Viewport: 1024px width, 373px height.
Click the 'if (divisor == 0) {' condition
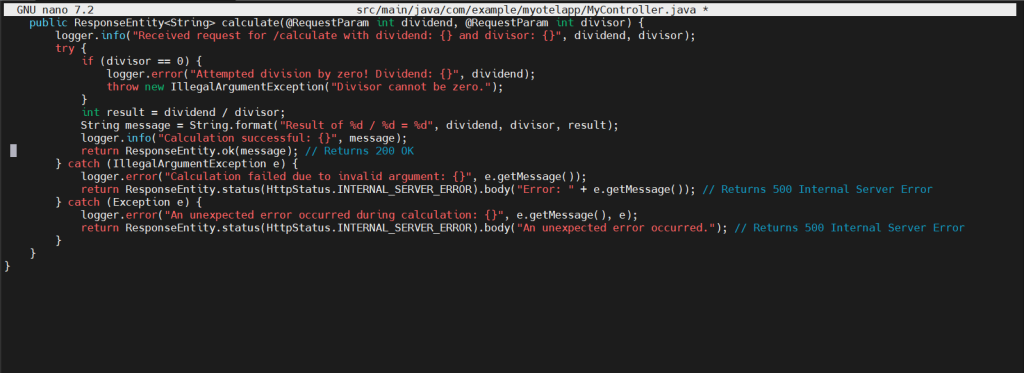coord(142,61)
